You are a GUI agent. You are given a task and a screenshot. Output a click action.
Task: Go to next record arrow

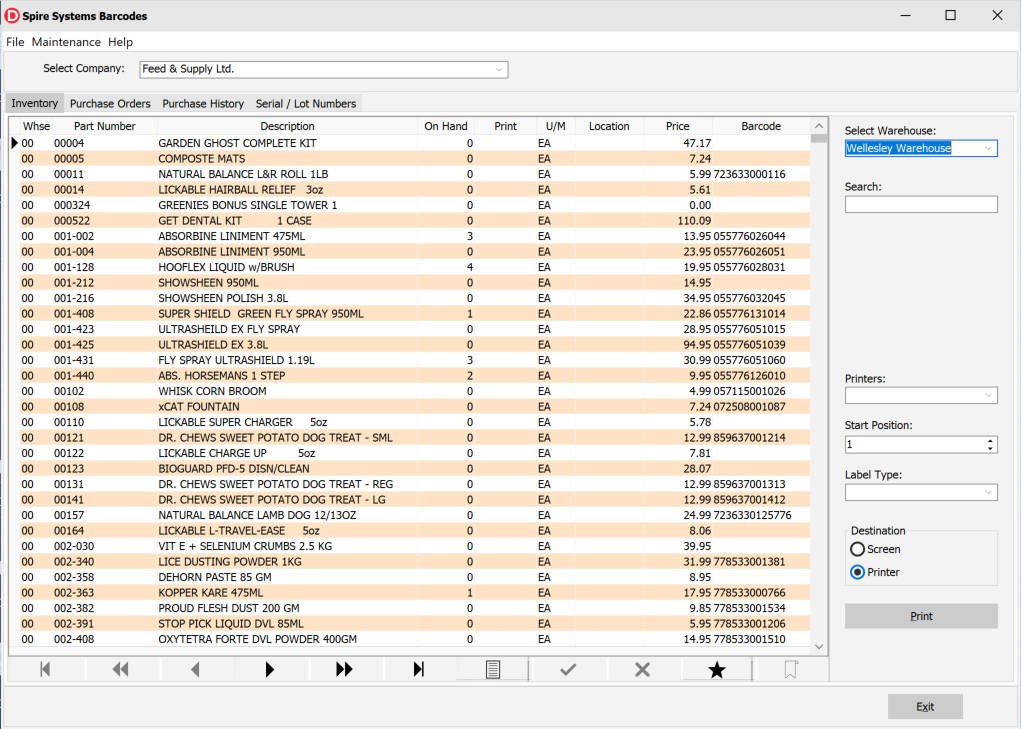click(270, 669)
